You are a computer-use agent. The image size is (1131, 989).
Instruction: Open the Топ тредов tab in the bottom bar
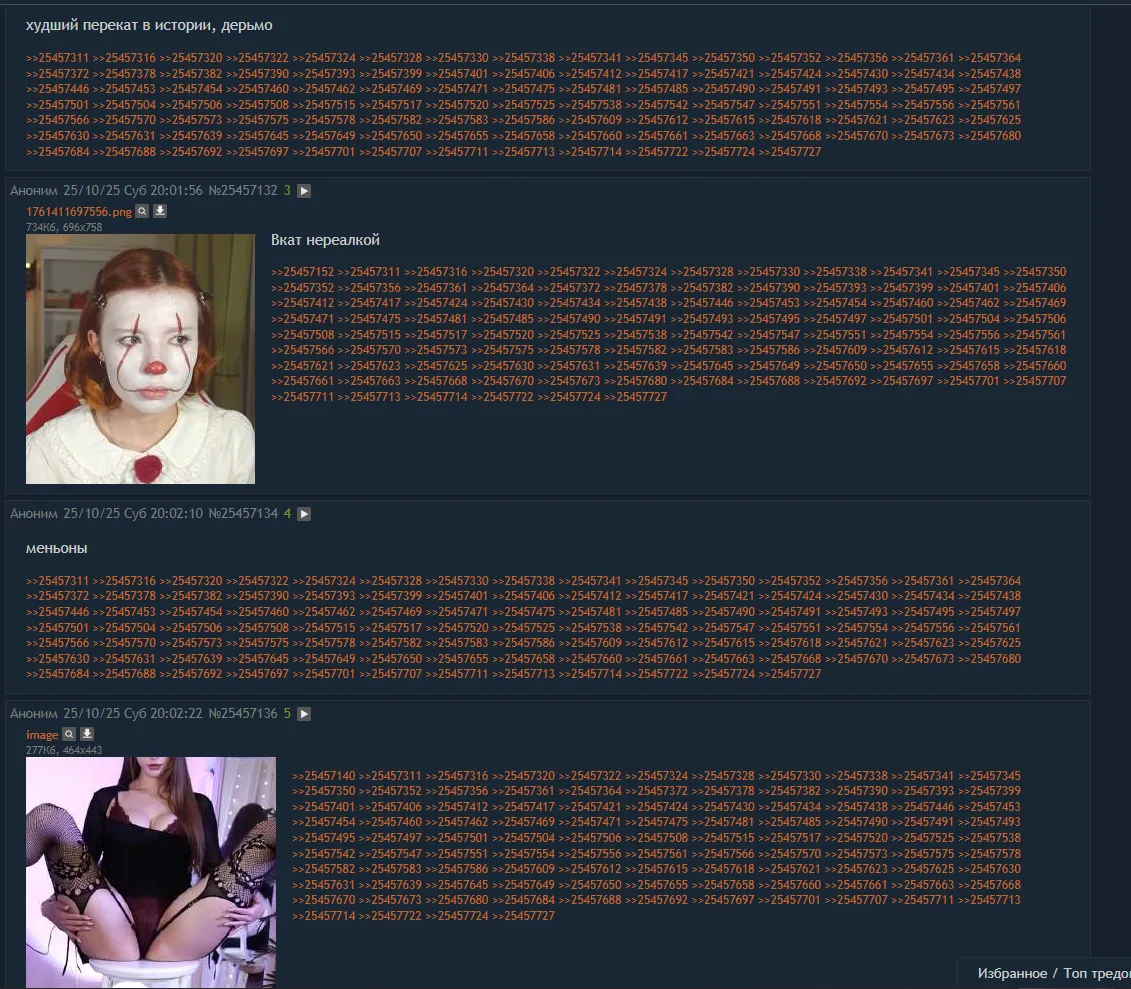click(x=1096, y=974)
